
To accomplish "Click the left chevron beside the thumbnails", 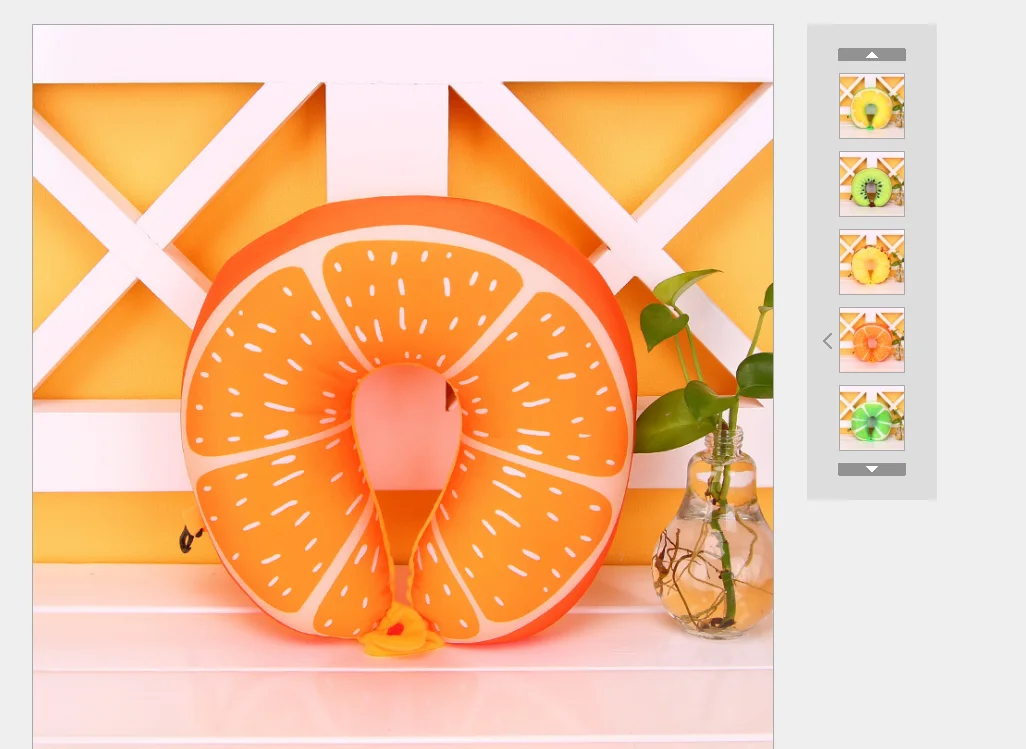I will click(x=828, y=341).
